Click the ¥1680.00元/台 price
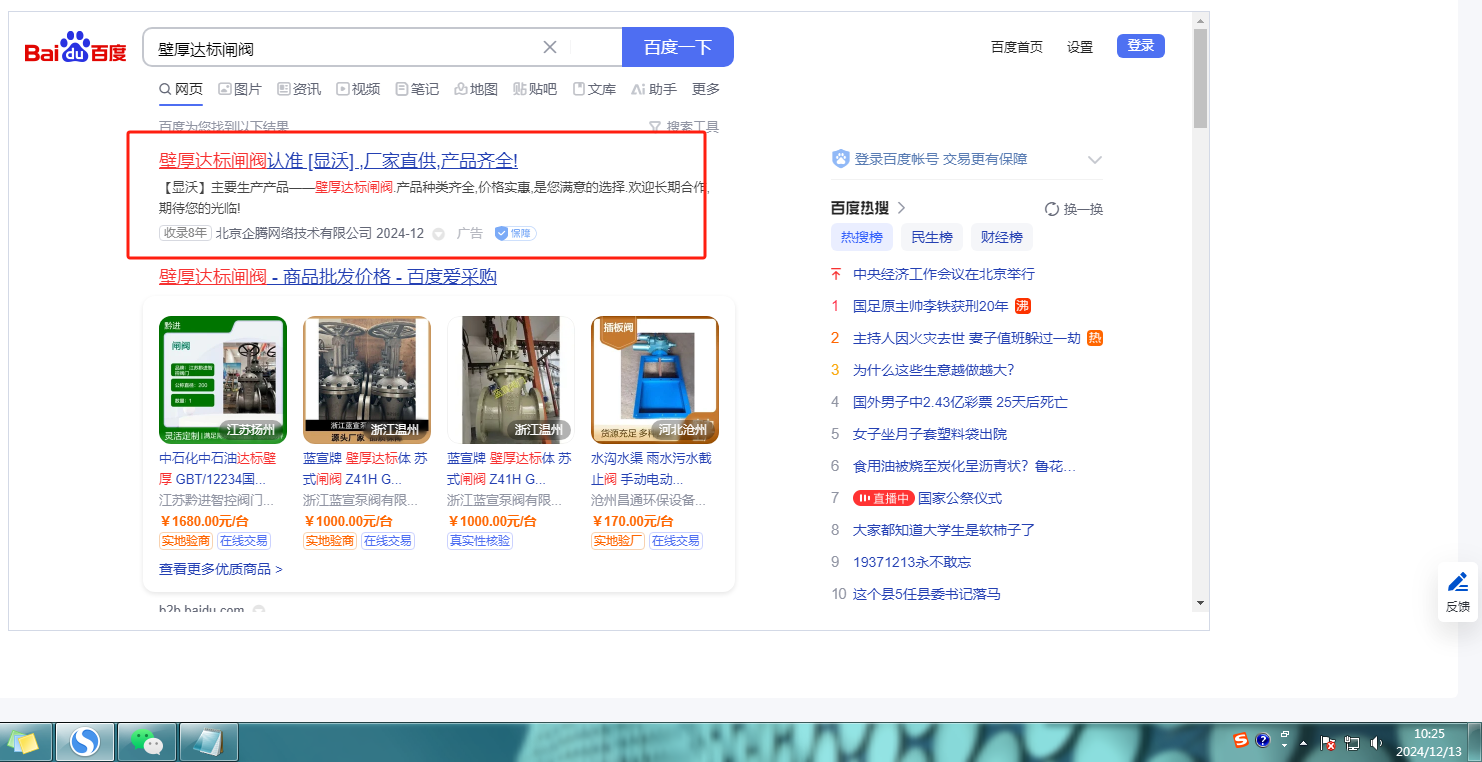Image resolution: width=1482 pixels, height=762 pixels. tap(204, 521)
